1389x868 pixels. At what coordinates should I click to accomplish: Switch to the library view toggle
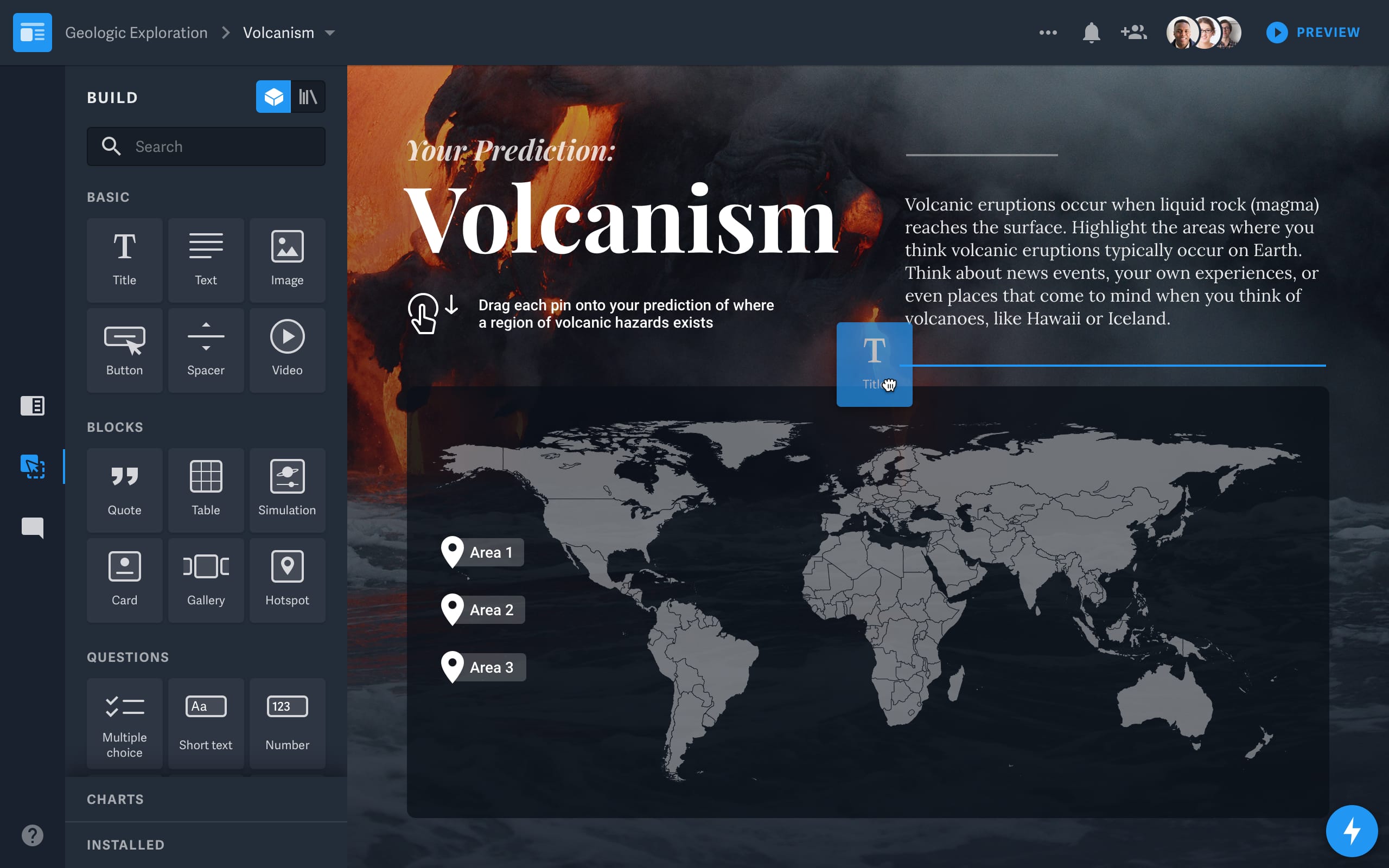(308, 97)
